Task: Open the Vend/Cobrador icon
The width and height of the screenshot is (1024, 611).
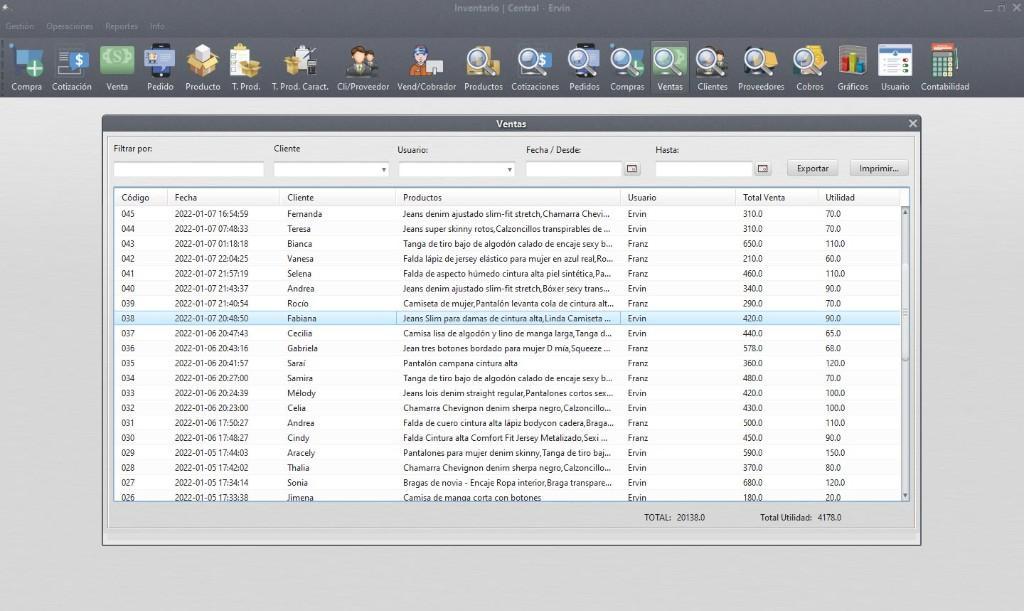Action: (426, 68)
